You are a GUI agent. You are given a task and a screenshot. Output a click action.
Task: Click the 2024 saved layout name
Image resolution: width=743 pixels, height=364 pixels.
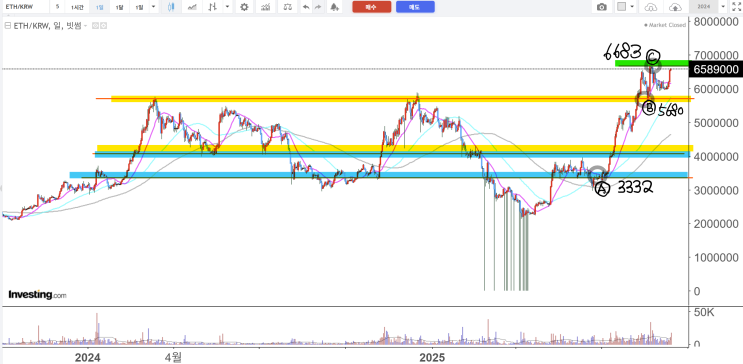[x=703, y=7]
